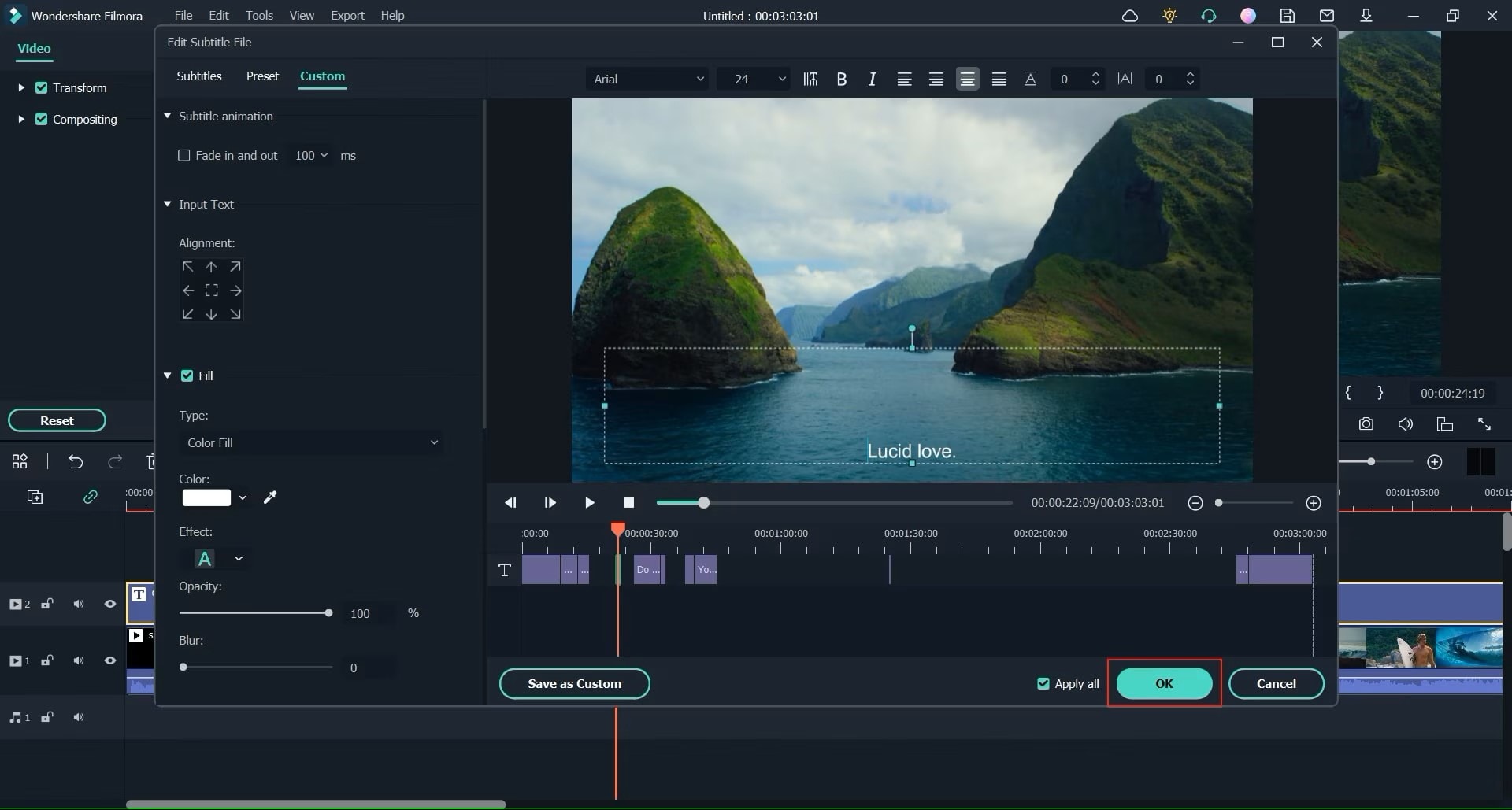Uncheck the Apply all checkbox
1512x810 pixels.
point(1043,683)
